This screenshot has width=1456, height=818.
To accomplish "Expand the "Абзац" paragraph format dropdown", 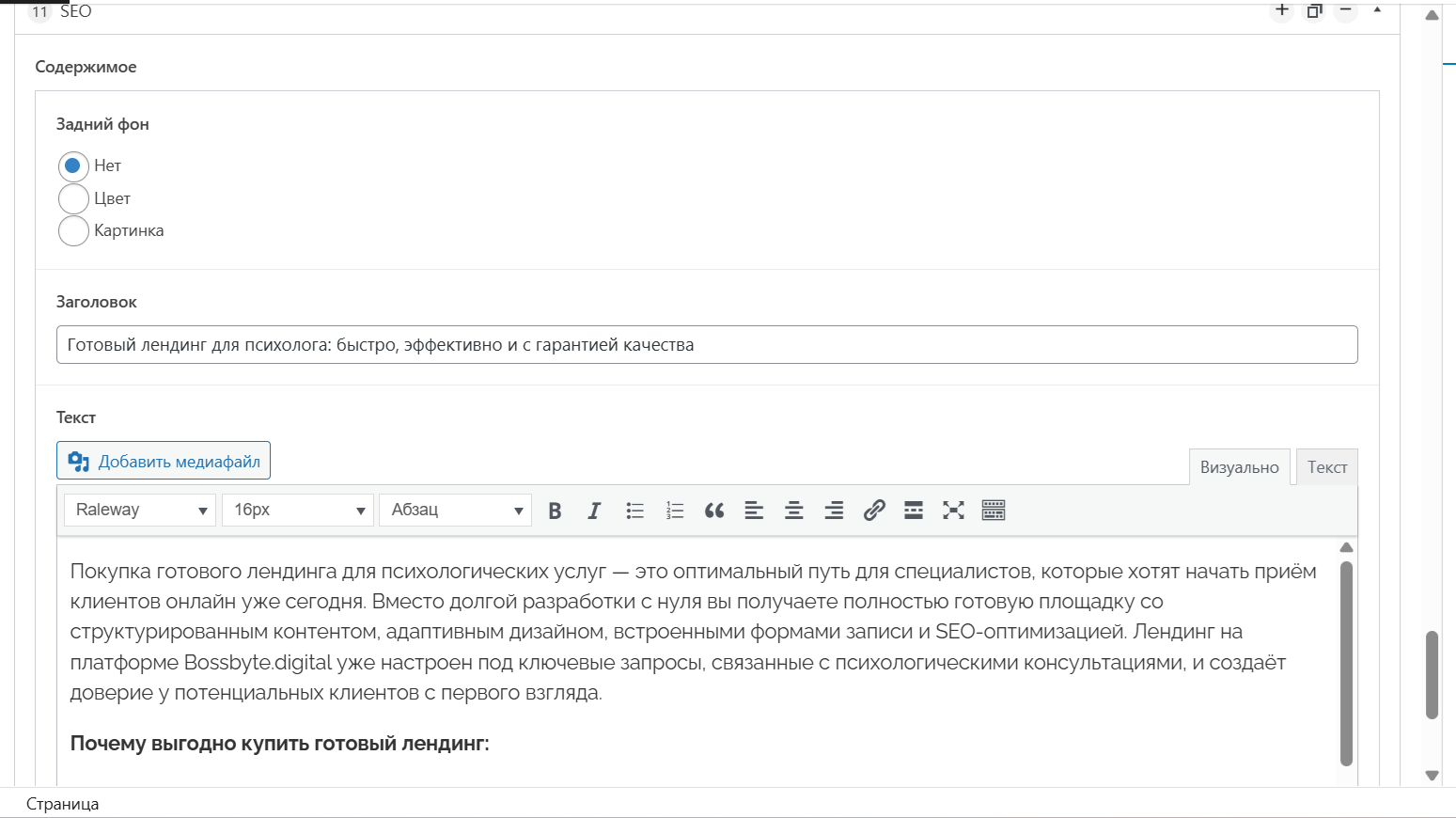I will pyautogui.click(x=456, y=510).
